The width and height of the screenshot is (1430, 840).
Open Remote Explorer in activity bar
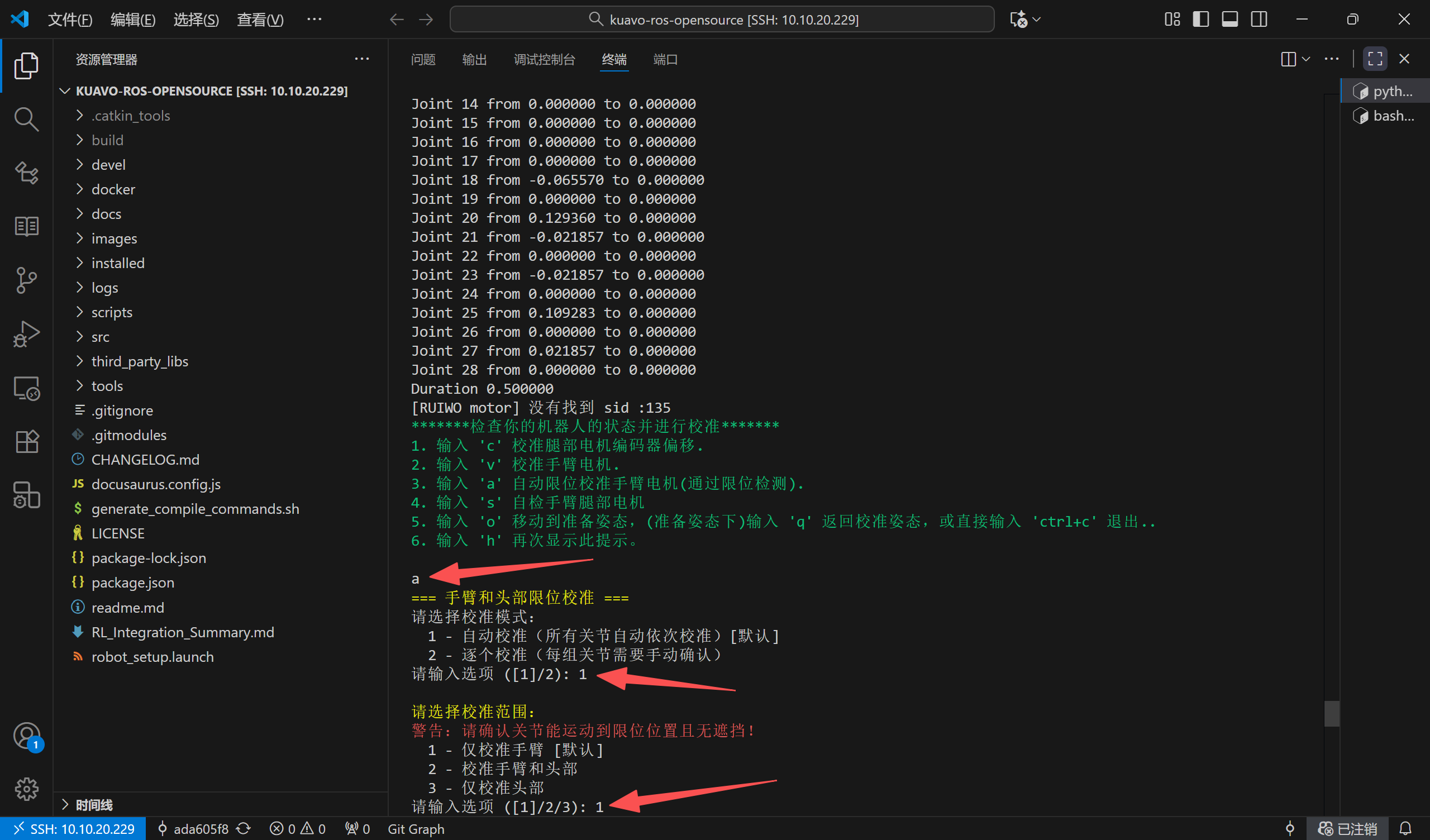26,388
